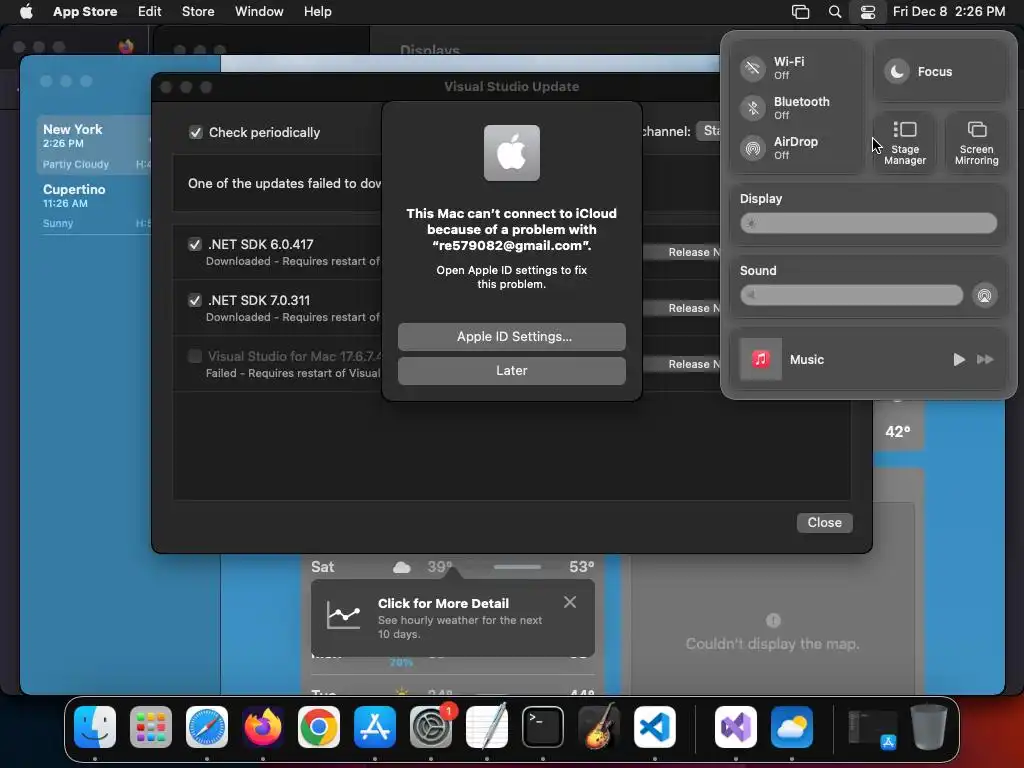Open Trash from the Dock
1024x768 pixels.
pos(928,727)
